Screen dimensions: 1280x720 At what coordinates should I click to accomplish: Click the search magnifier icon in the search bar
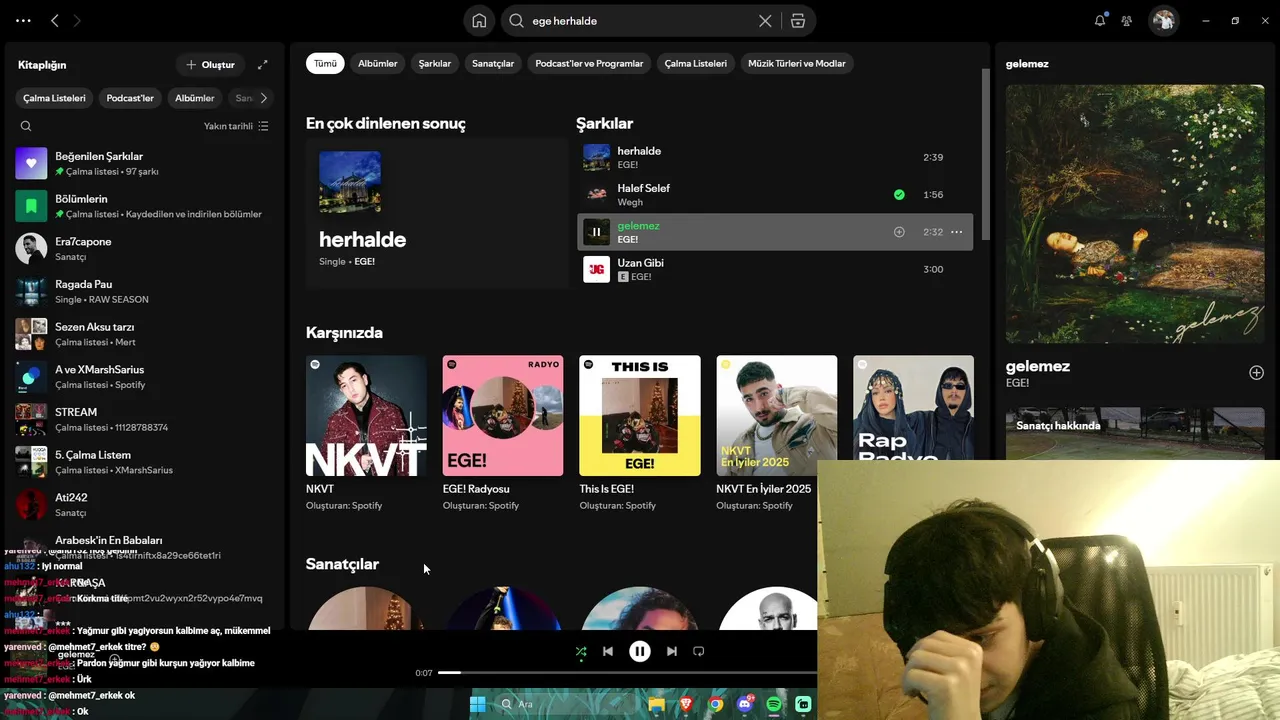point(517,20)
